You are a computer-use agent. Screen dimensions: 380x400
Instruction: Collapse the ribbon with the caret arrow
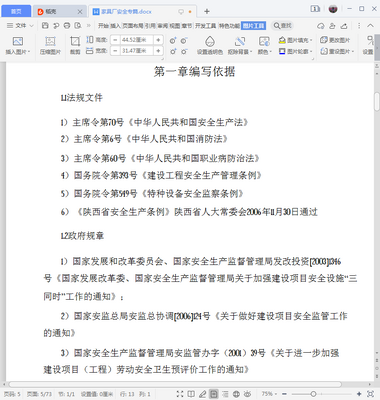click(x=371, y=26)
